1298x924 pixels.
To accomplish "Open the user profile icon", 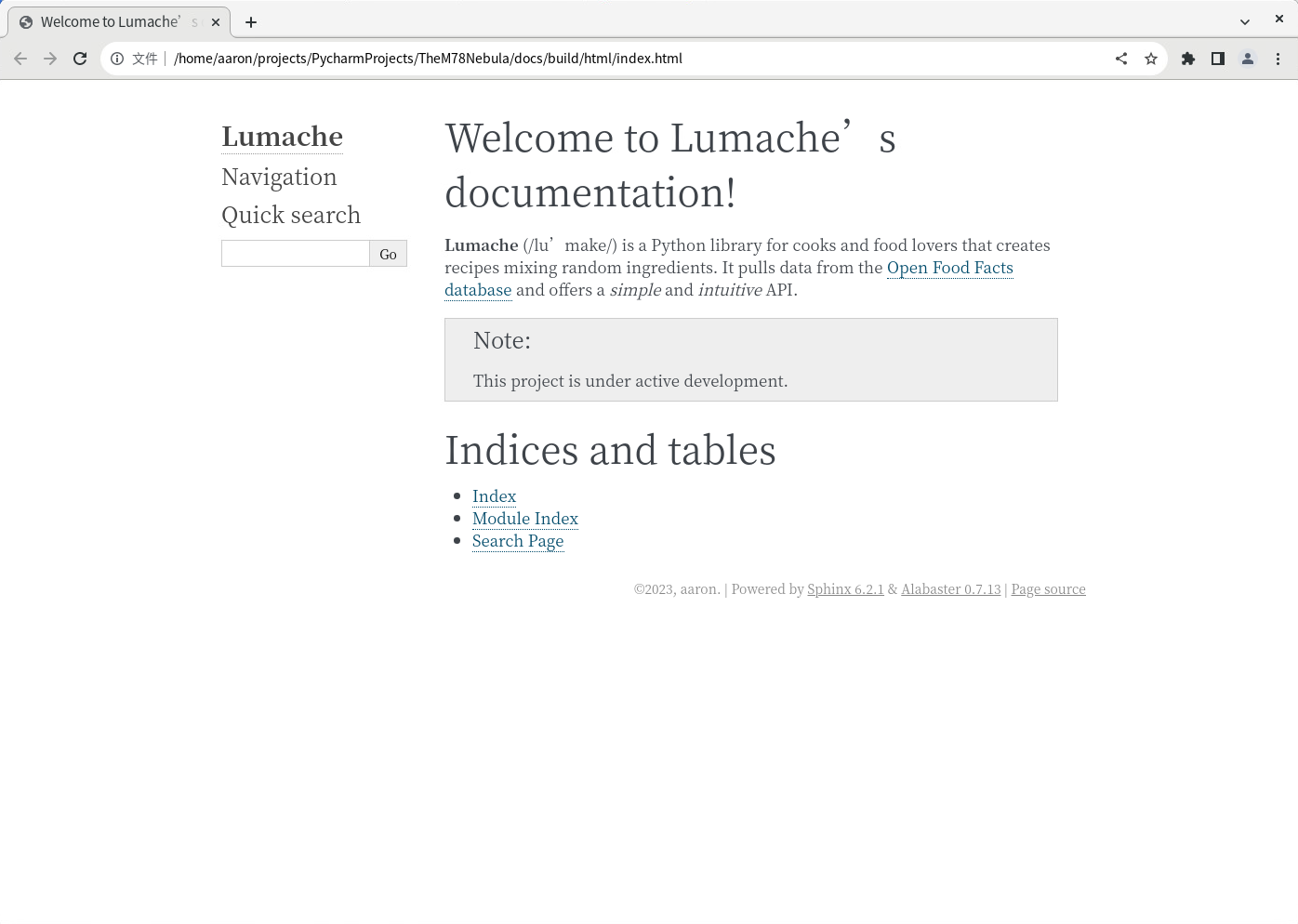I will coord(1248,59).
